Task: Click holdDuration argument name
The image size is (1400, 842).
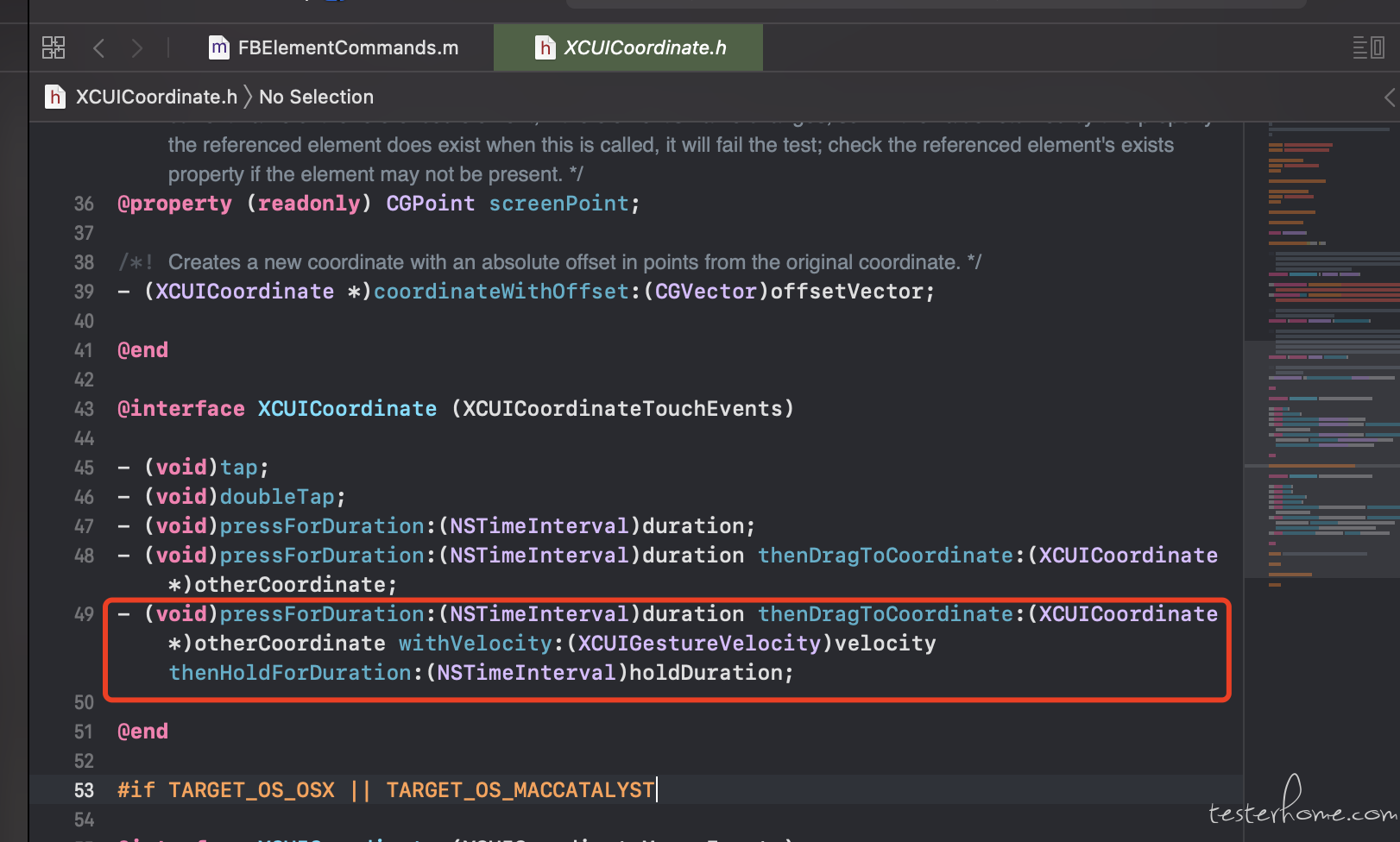Action: (705, 673)
